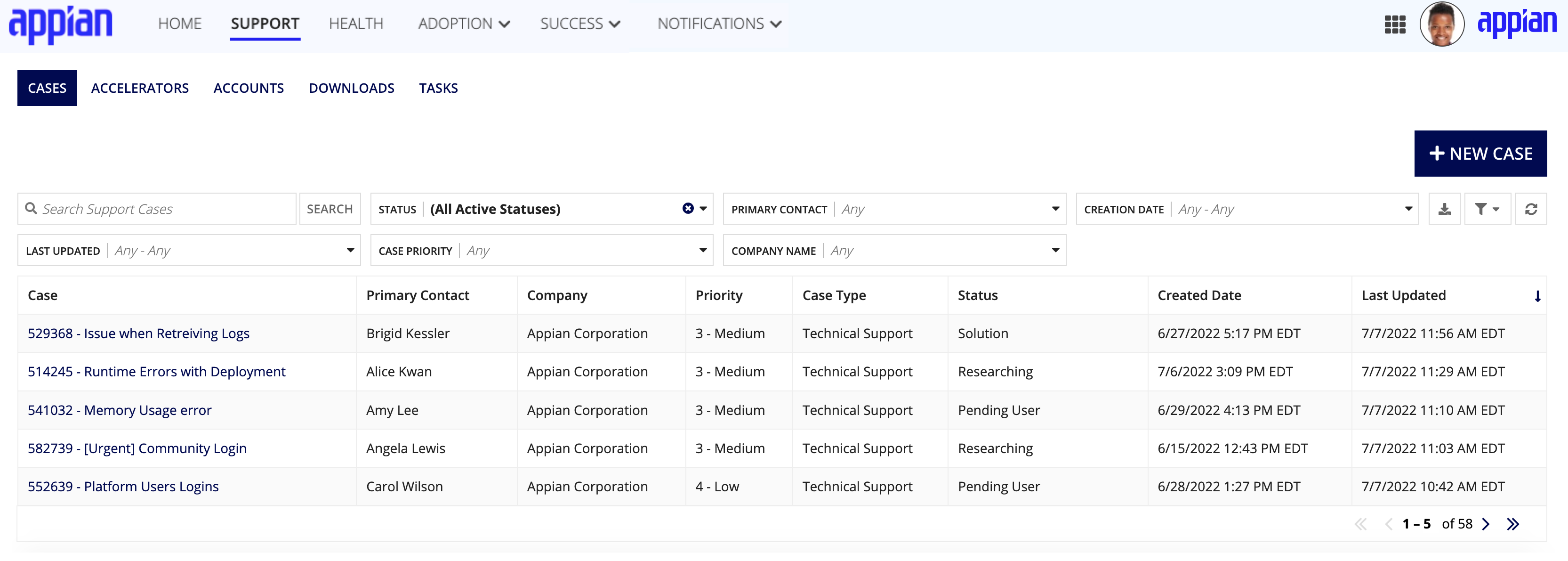Screen dimensions: 1568x561
Task: Expand the Adoption menu
Action: (464, 24)
